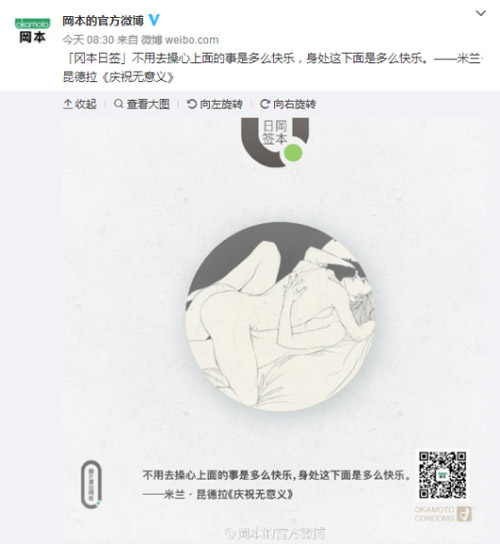Image resolution: width=500 pixels, height=545 pixels.
Task: Collapse the image with 收起
Action: [80, 104]
